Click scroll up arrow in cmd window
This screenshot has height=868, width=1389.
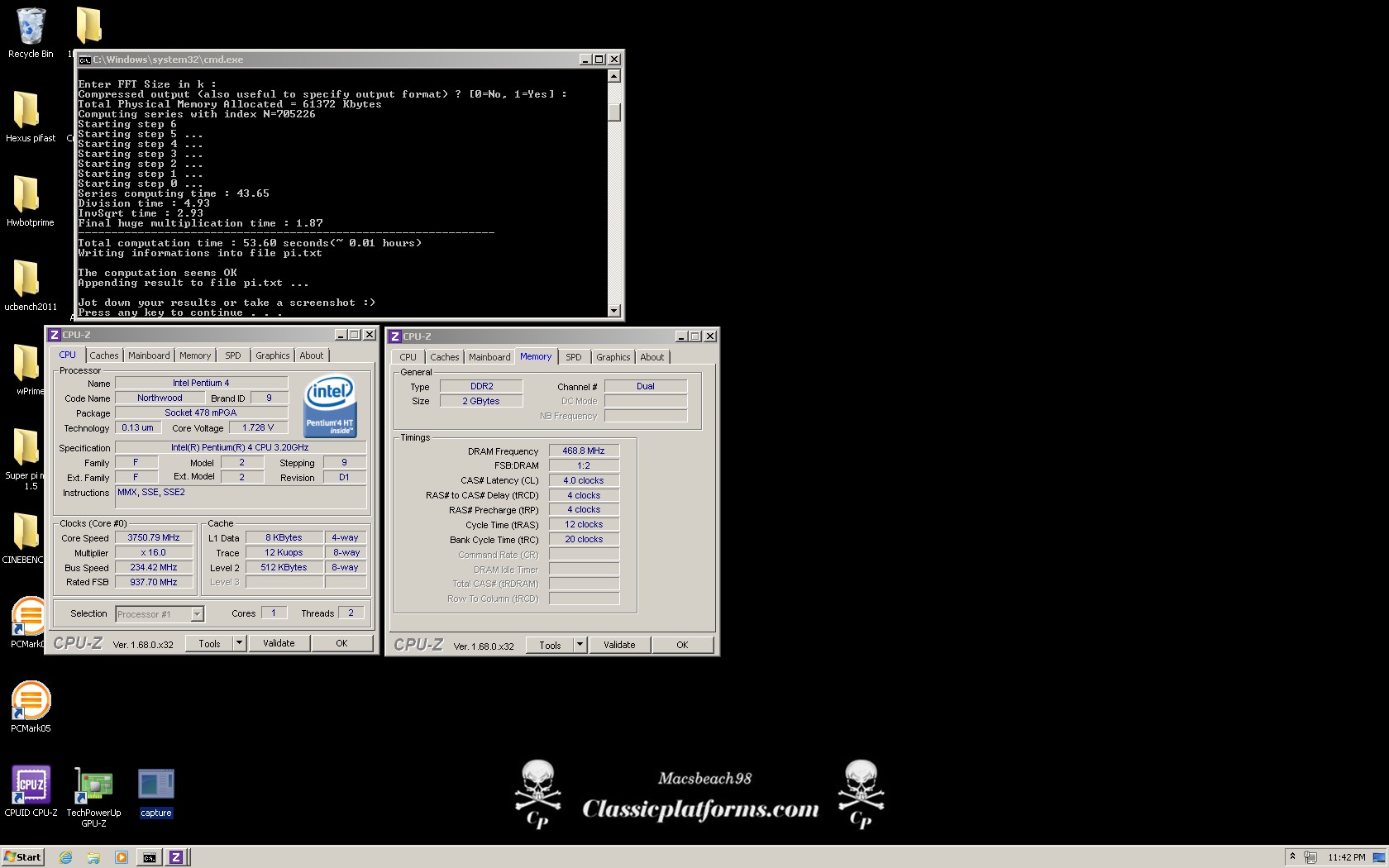pyautogui.click(x=614, y=76)
